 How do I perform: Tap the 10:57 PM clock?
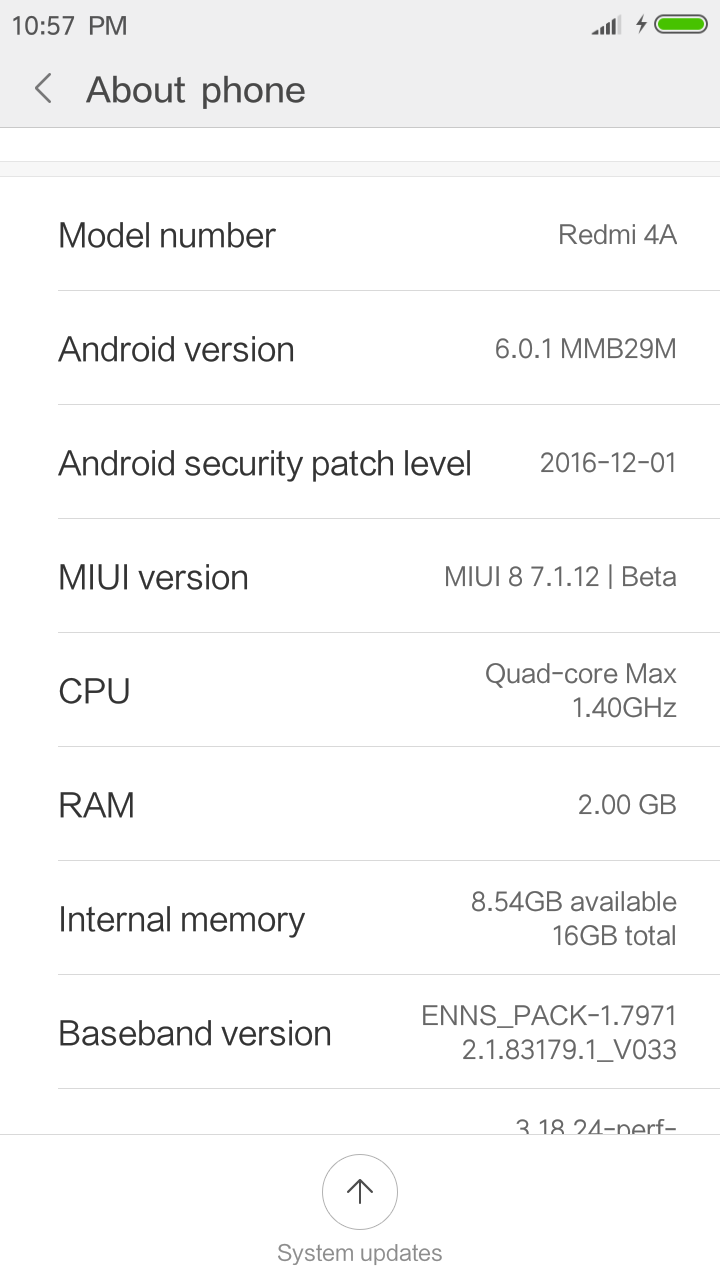point(69,26)
